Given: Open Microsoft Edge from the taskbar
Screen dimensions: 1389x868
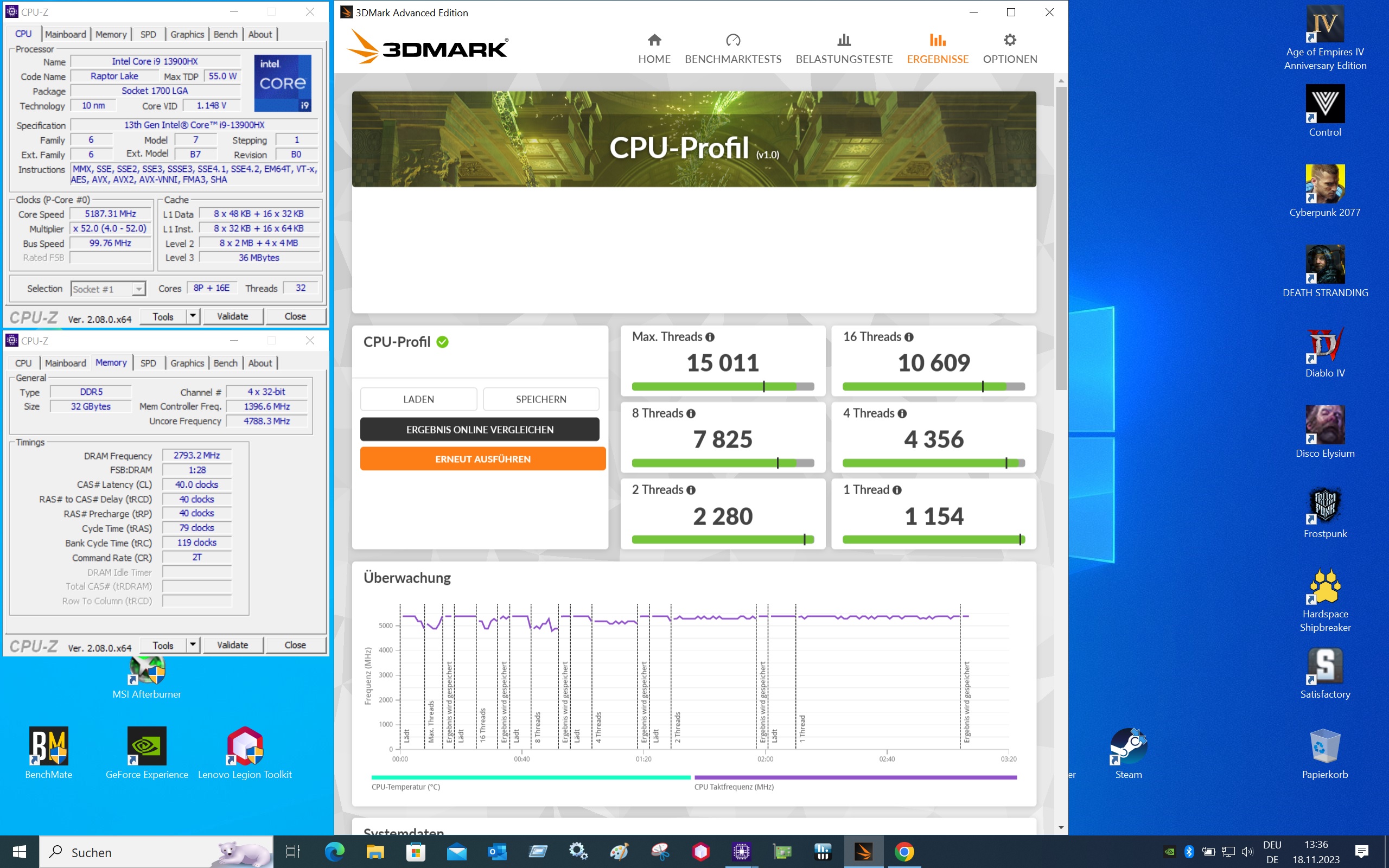Looking at the screenshot, I should pos(334,852).
